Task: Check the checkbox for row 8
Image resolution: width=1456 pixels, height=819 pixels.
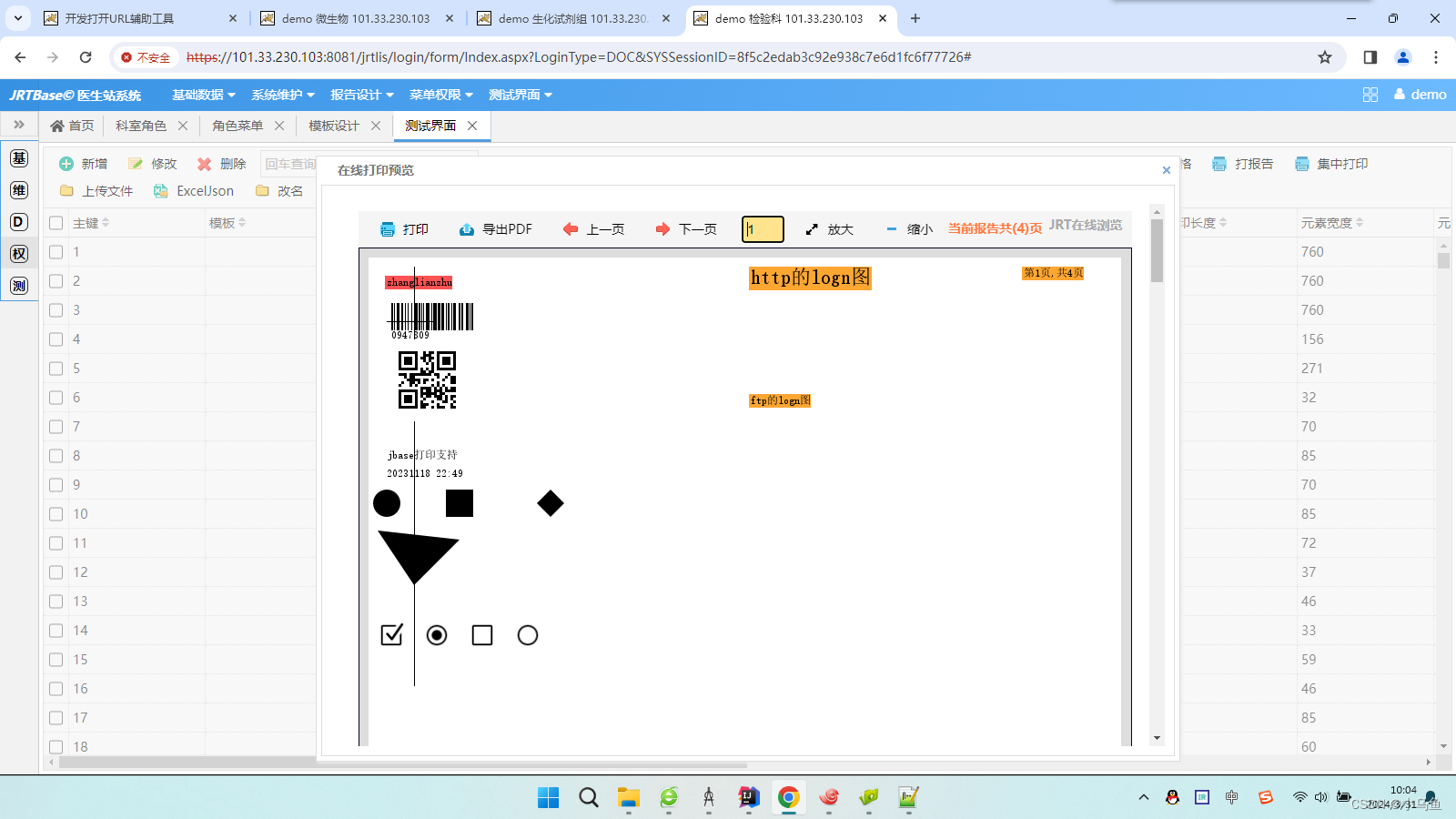Action: (x=56, y=456)
